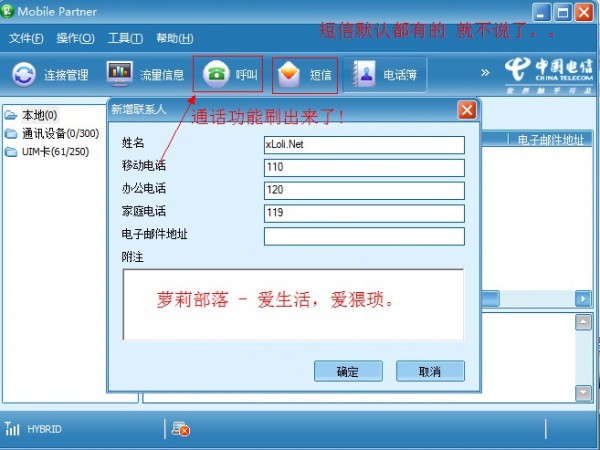Click the vertical scrollbar up arrow

pyautogui.click(x=583, y=323)
